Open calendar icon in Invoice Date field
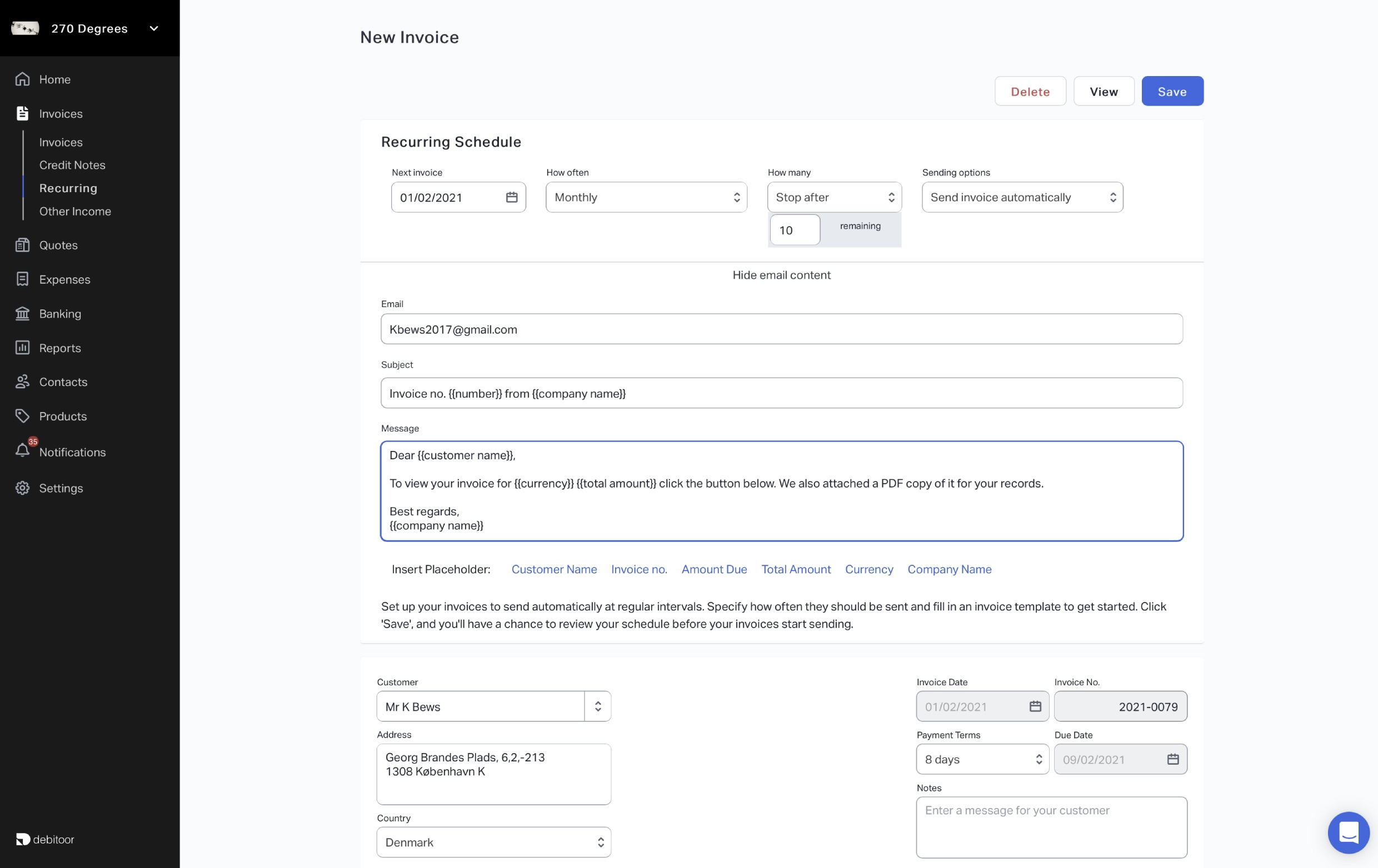Image resolution: width=1378 pixels, height=868 pixels. coord(1035,707)
